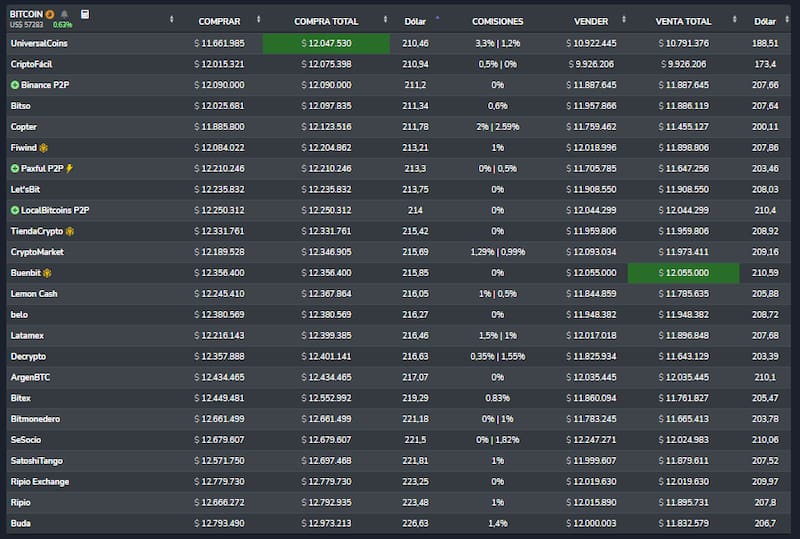Image resolution: width=800 pixels, height=539 pixels.
Task: Sort table by COMPRA TOTAL column
Action: (327, 21)
